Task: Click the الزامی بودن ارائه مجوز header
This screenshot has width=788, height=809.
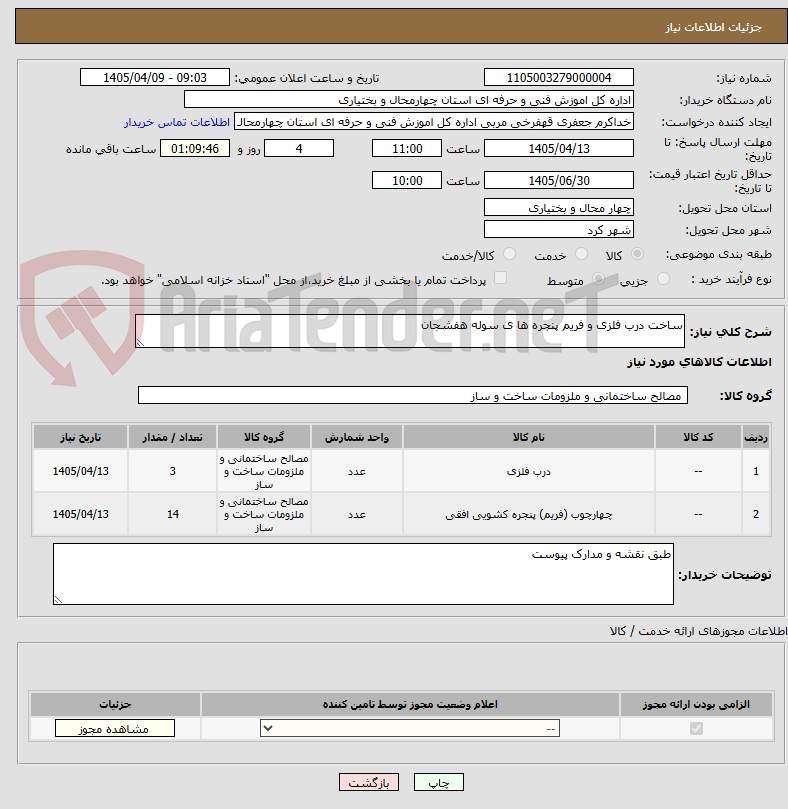Action: click(x=696, y=704)
